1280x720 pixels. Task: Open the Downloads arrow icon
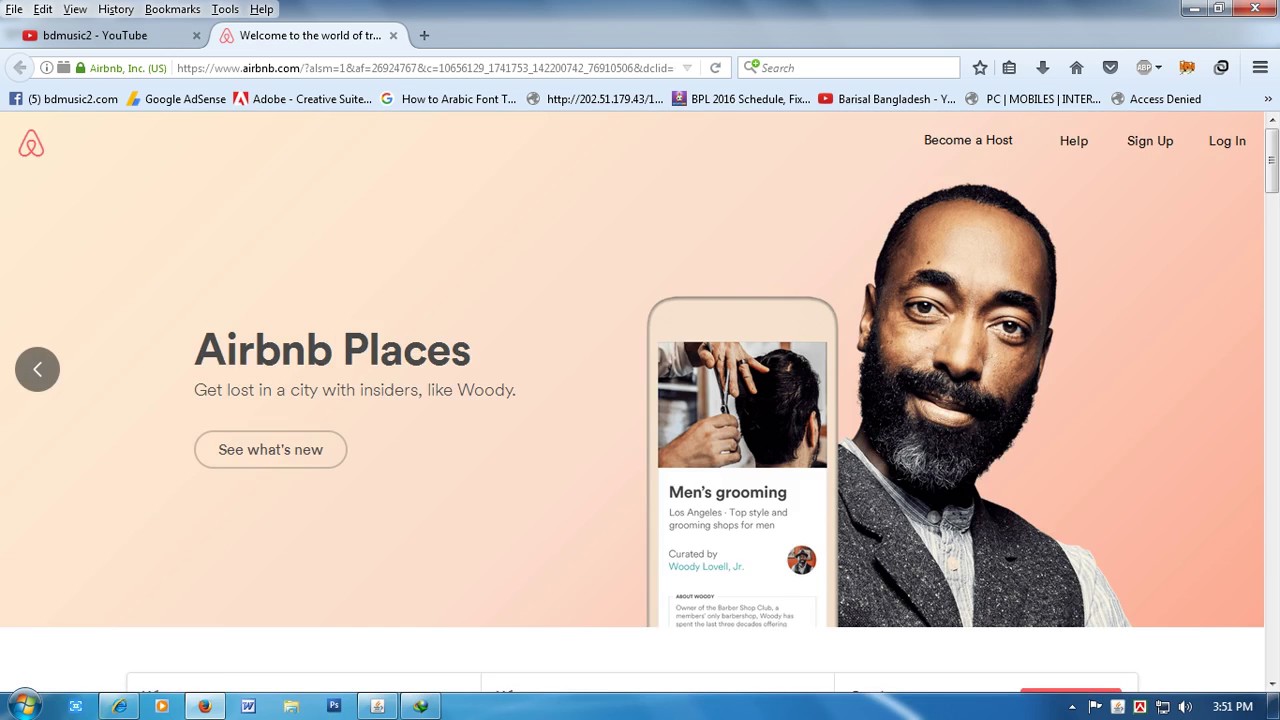(x=1042, y=68)
